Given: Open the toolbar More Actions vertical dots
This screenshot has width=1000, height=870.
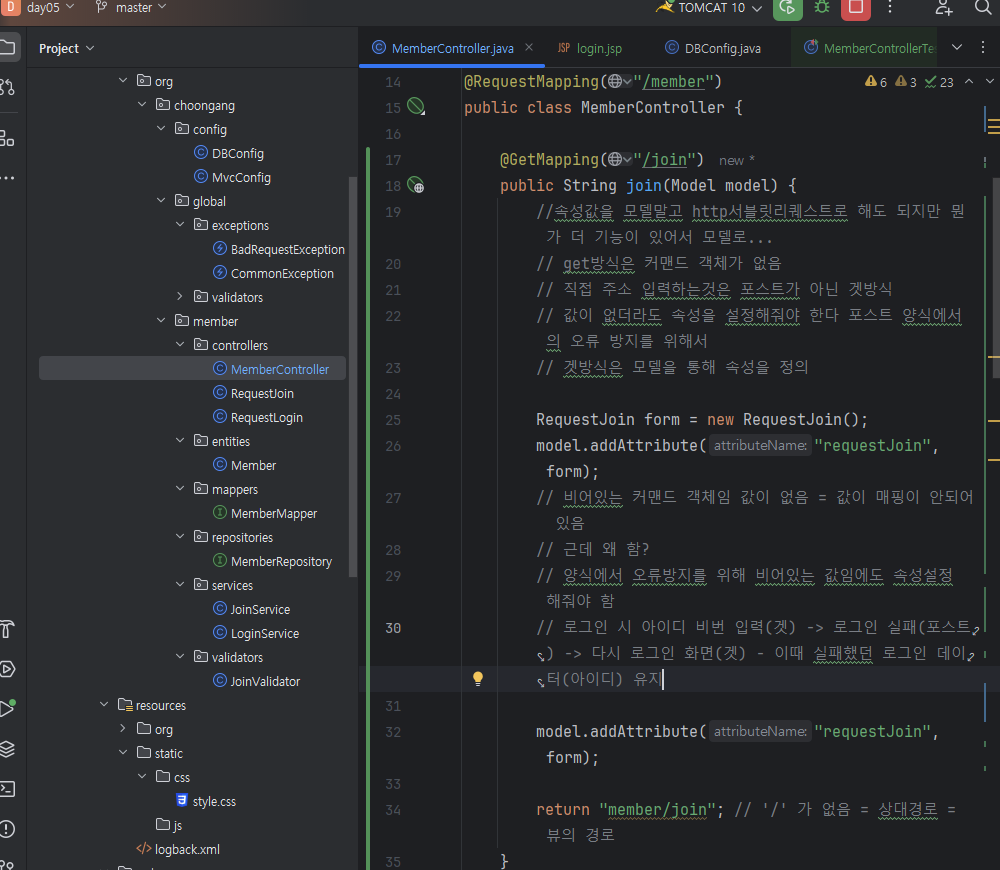Looking at the screenshot, I should click(890, 8).
